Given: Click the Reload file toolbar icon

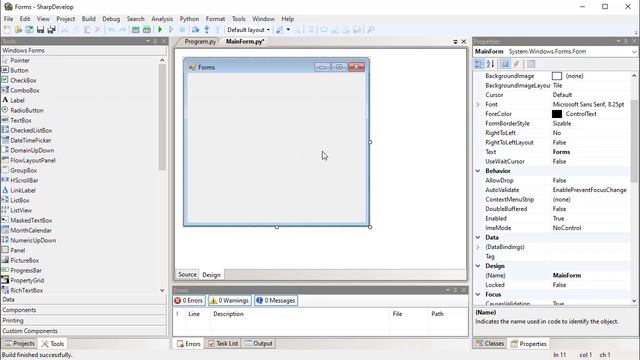Looking at the screenshot, I should [x=29, y=30].
